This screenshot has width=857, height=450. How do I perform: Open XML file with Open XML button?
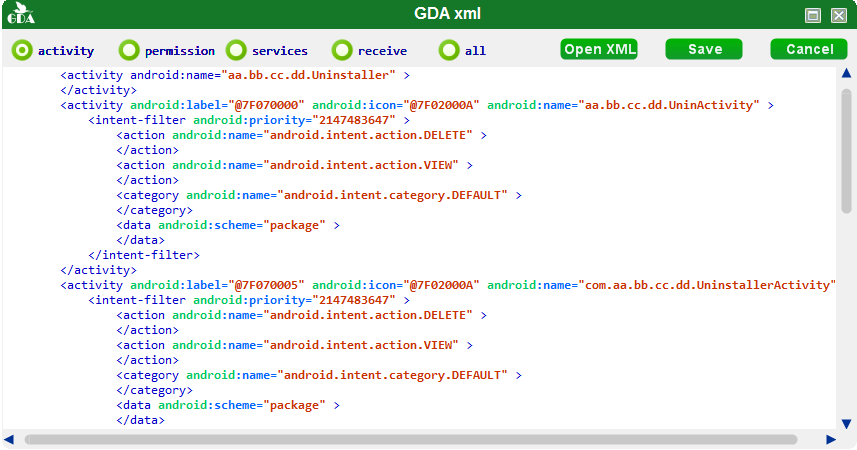click(x=599, y=49)
